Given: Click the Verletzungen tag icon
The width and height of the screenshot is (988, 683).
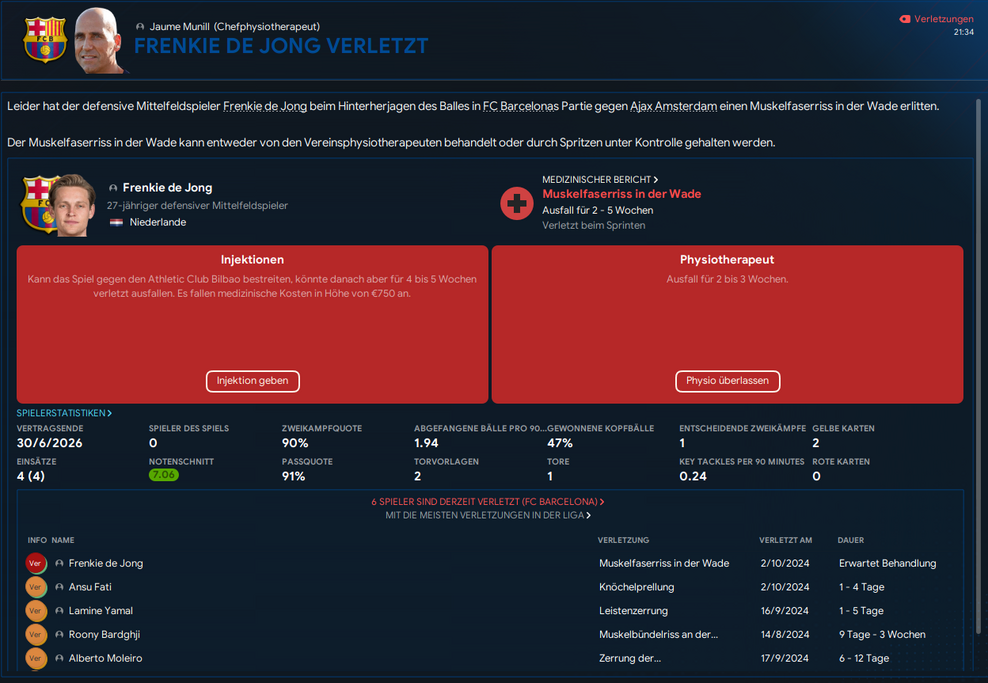Looking at the screenshot, I should (x=905, y=19).
